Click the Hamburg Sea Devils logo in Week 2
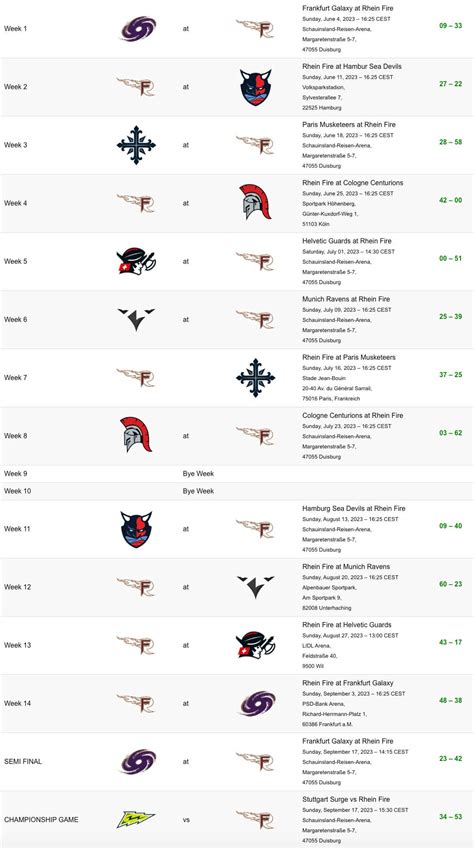The image size is (474, 848). point(255,87)
